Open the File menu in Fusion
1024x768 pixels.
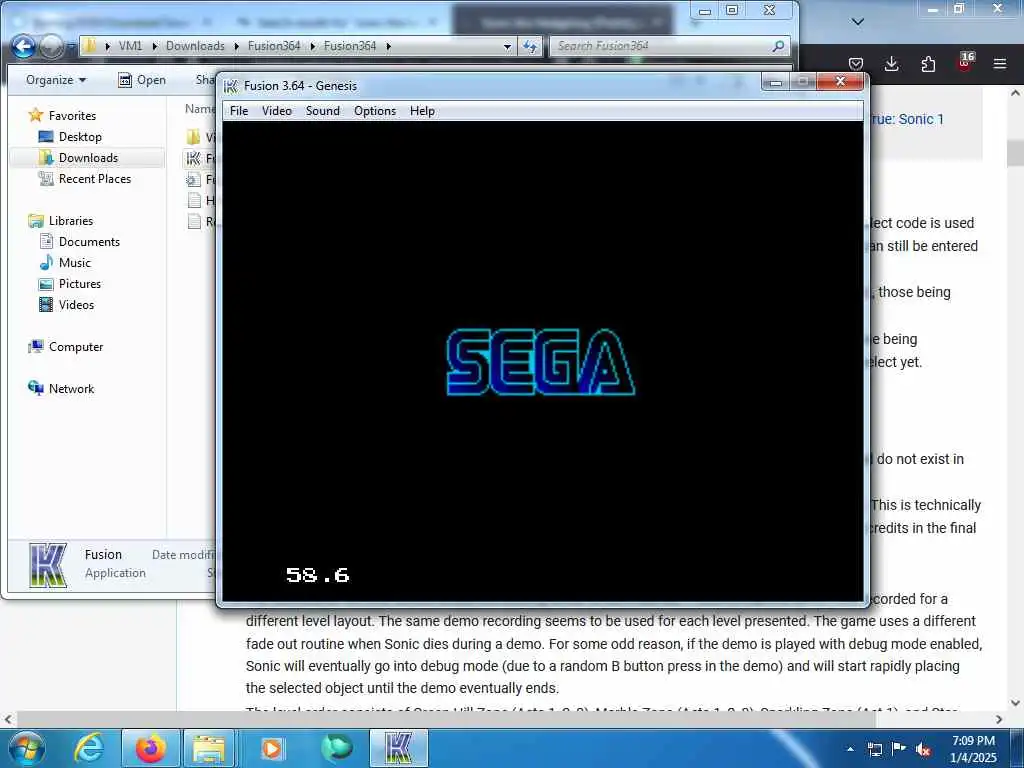(x=238, y=111)
